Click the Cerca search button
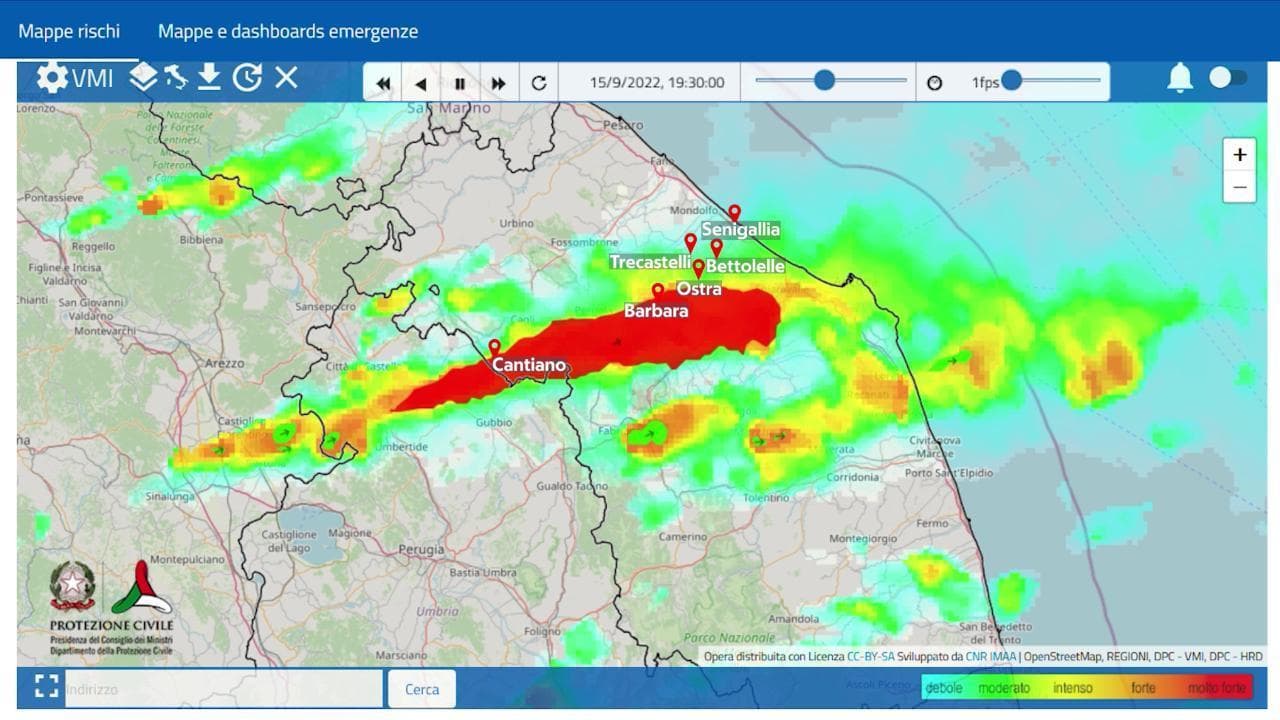 (x=422, y=689)
